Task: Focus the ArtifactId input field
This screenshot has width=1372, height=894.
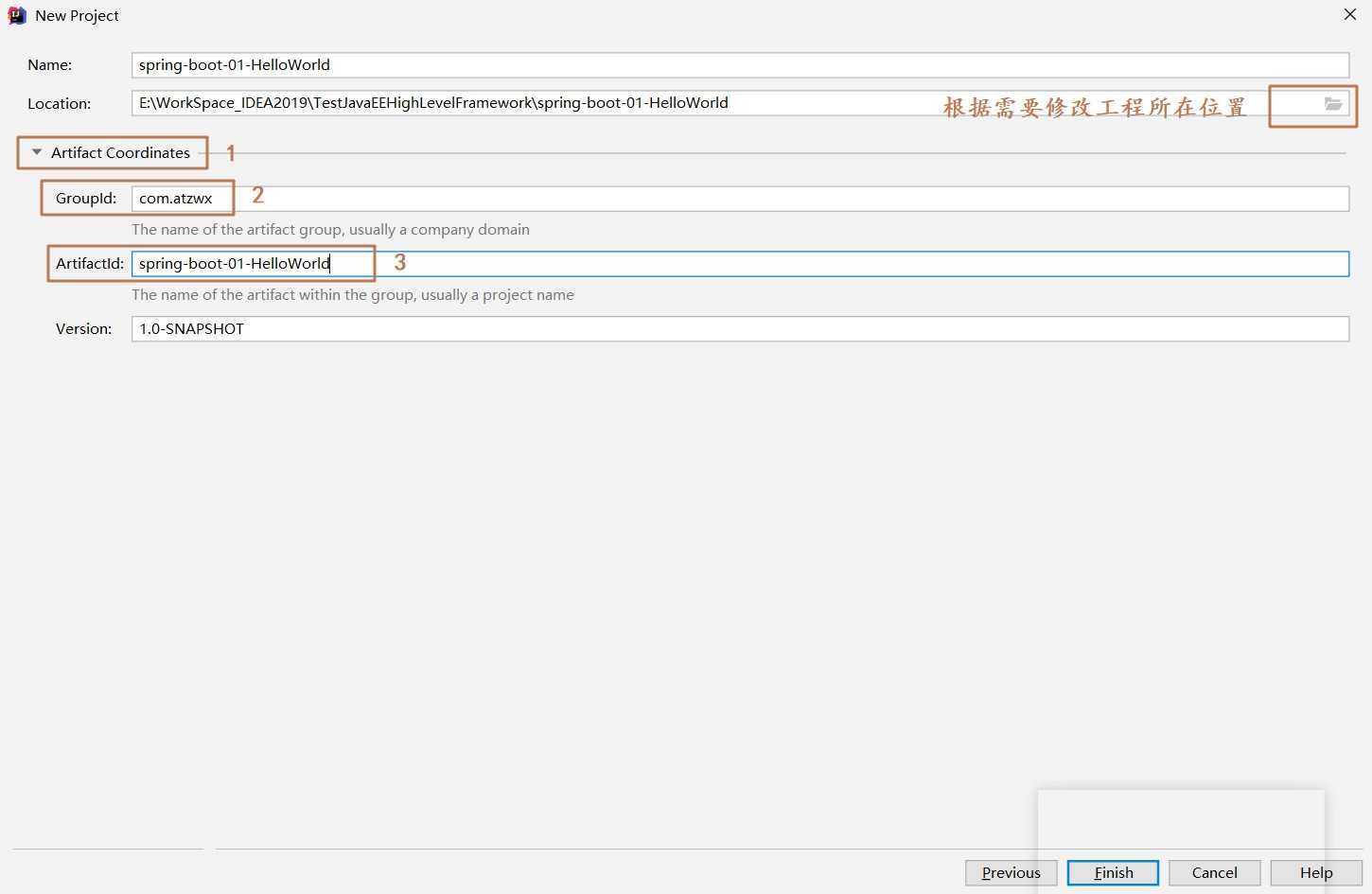Action: click(740, 264)
